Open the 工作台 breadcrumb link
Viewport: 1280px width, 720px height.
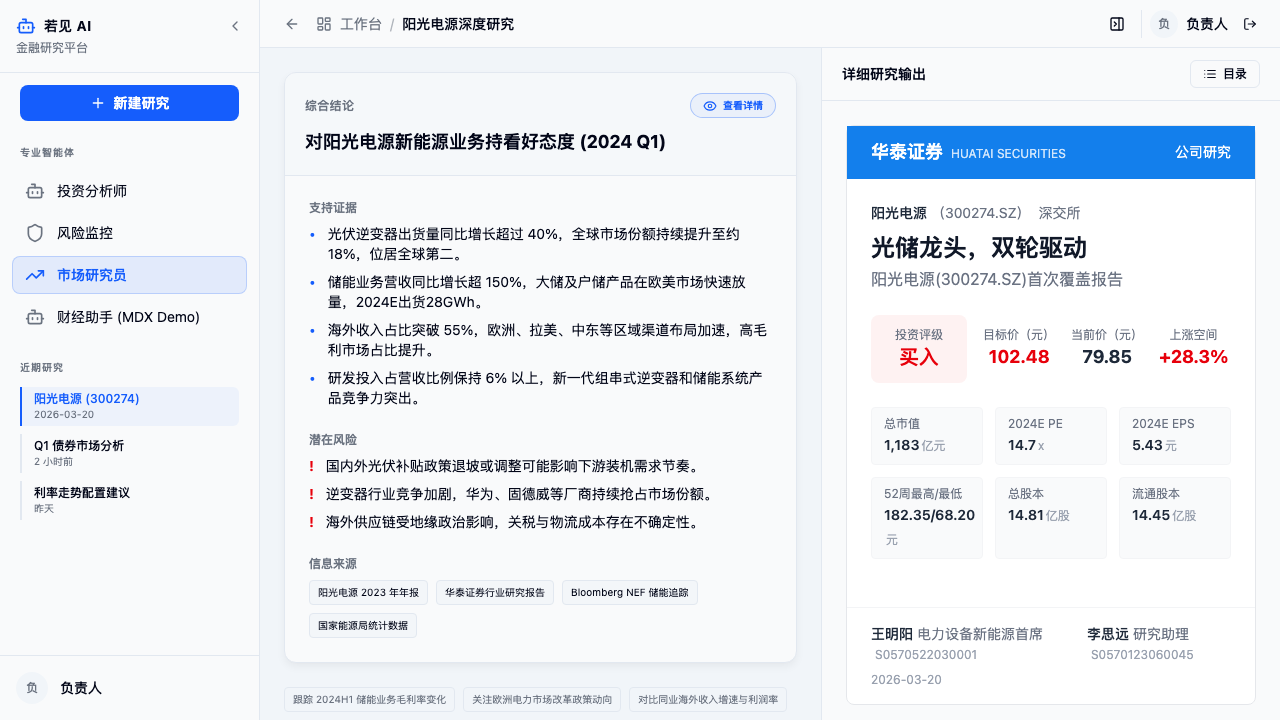[361, 24]
